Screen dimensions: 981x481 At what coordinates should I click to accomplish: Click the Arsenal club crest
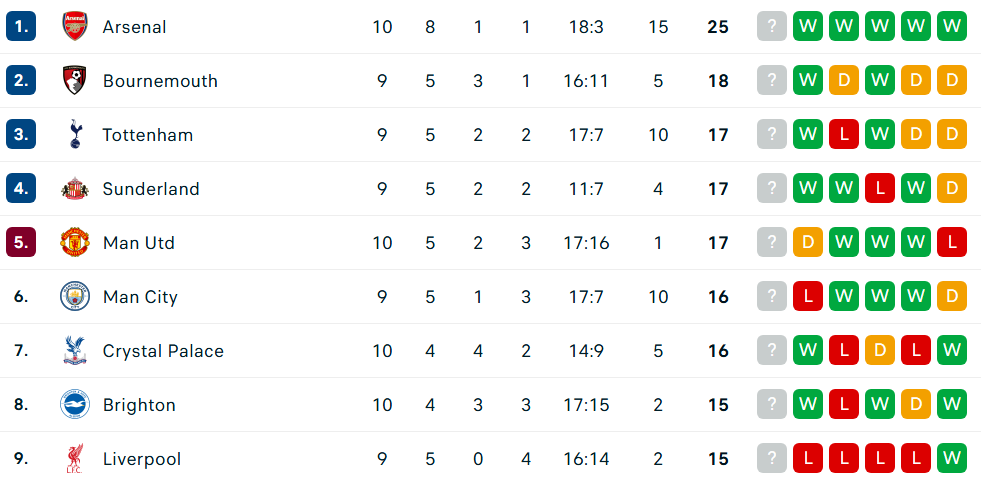tap(74, 27)
